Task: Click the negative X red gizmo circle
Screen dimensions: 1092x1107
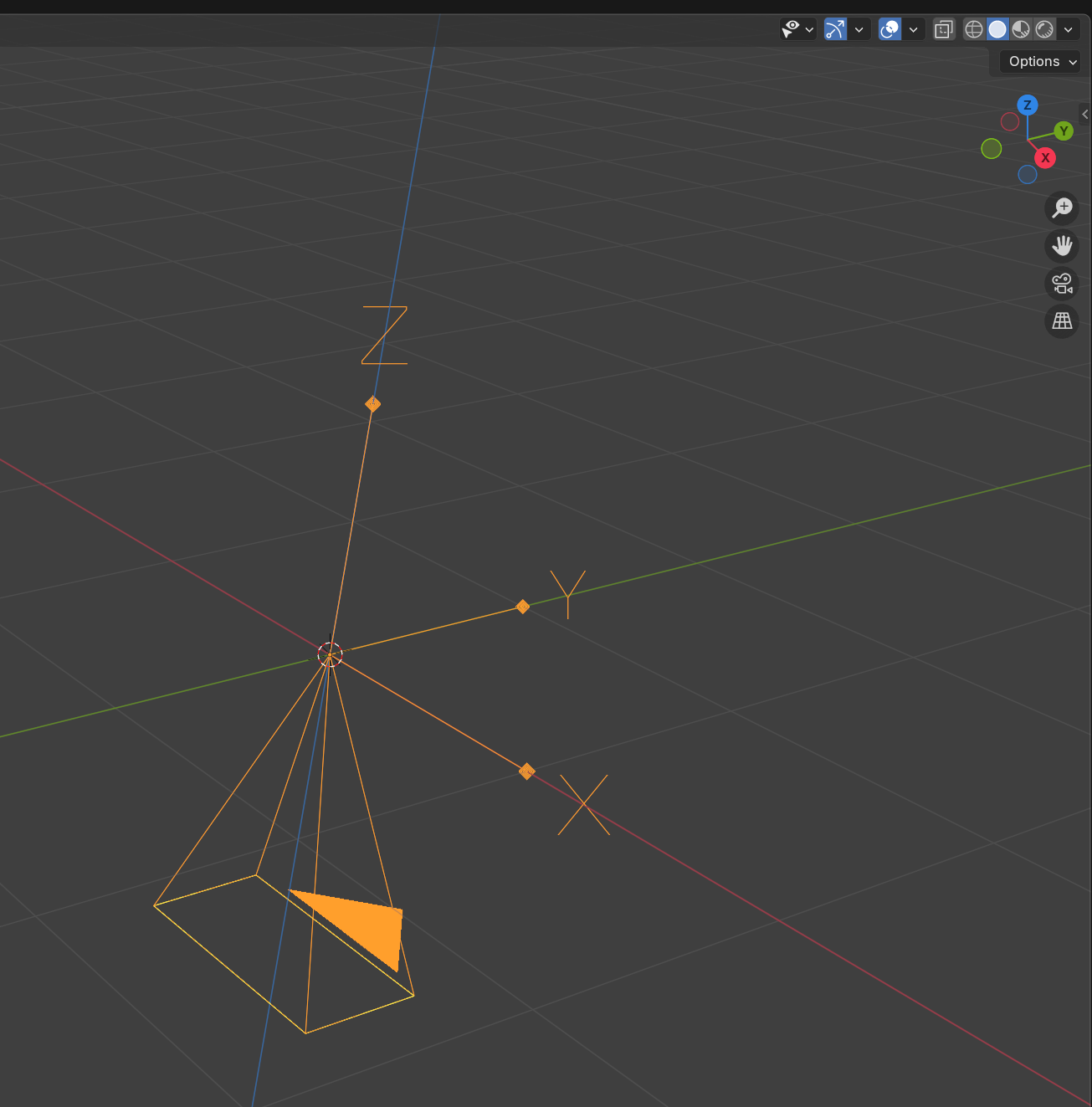Action: [x=1010, y=121]
